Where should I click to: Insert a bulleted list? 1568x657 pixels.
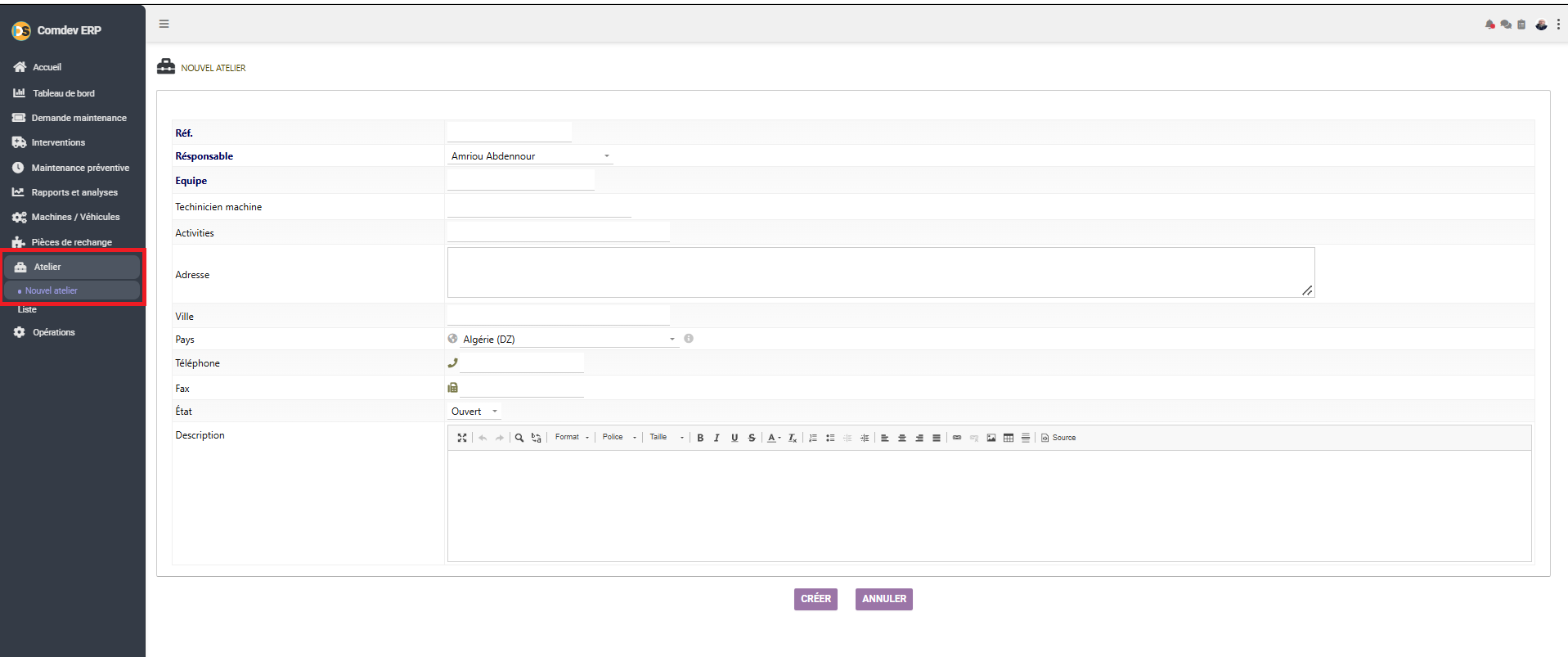point(830,438)
